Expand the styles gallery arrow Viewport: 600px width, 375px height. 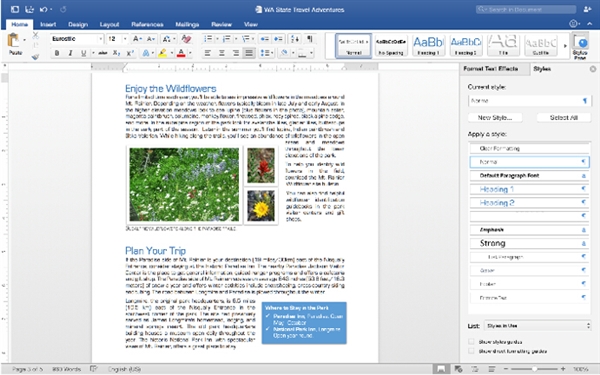pos(565,46)
